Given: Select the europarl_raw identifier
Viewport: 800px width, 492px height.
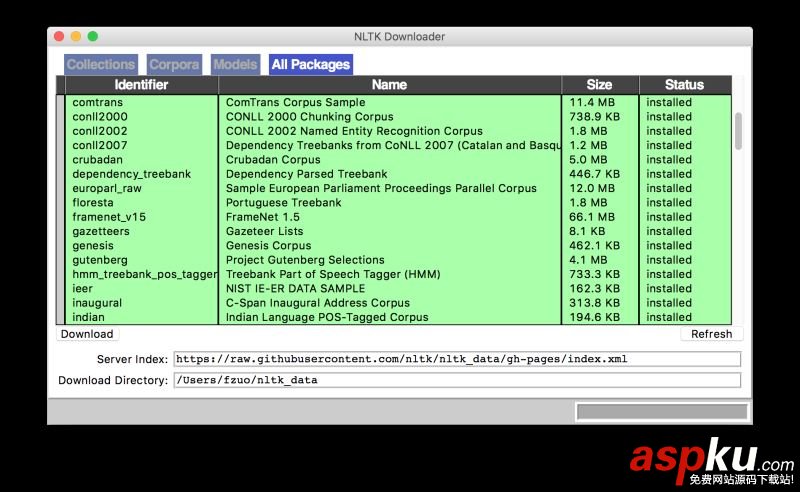Looking at the screenshot, I should click(x=107, y=188).
